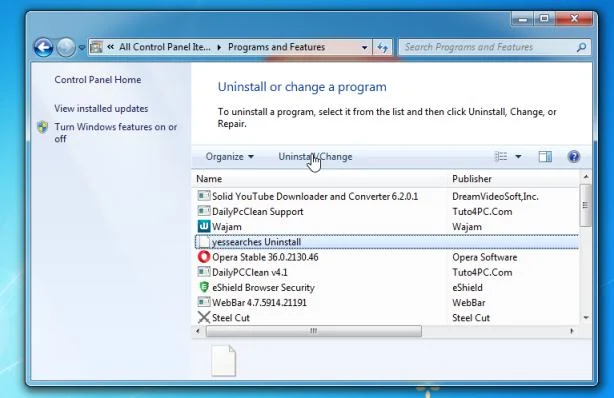Screen dimensions: 614x398
Task: Click the All Control Panel Items breadcrumb
Action: [x=164, y=47]
